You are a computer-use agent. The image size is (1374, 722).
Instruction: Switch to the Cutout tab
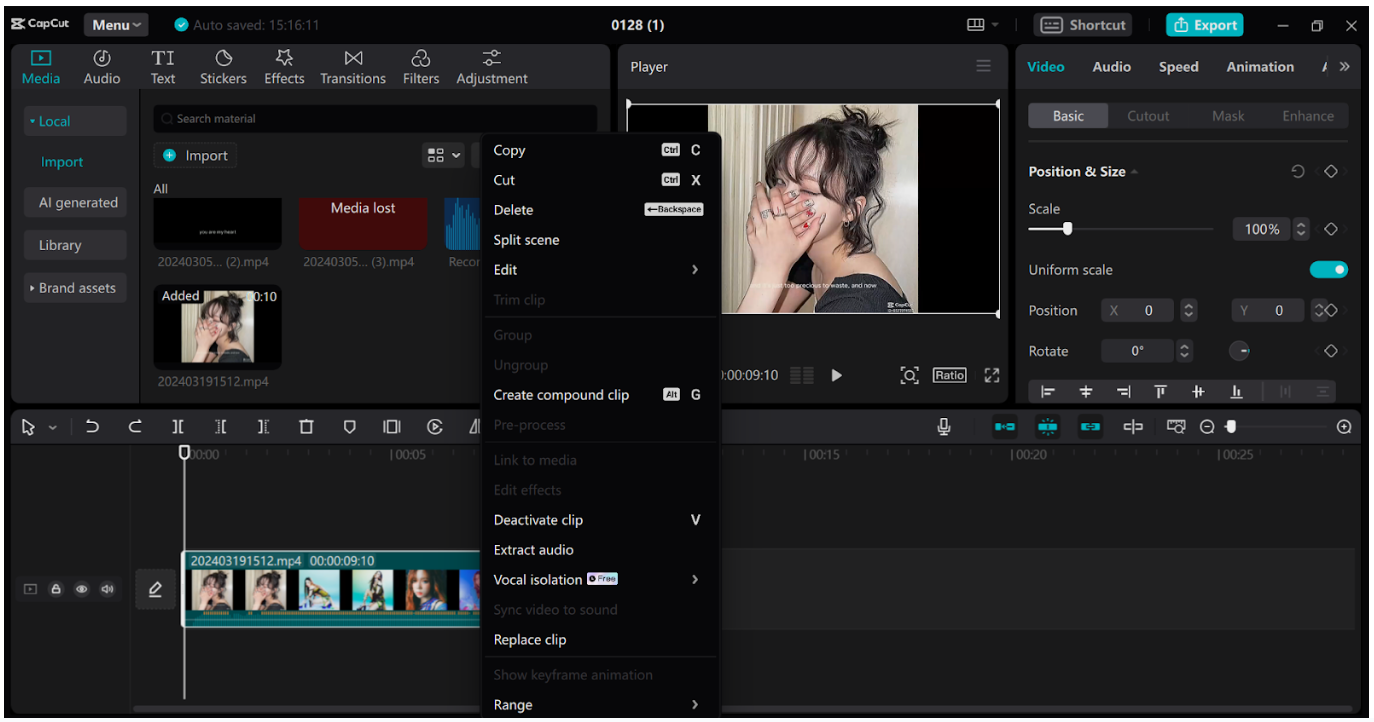1148,115
